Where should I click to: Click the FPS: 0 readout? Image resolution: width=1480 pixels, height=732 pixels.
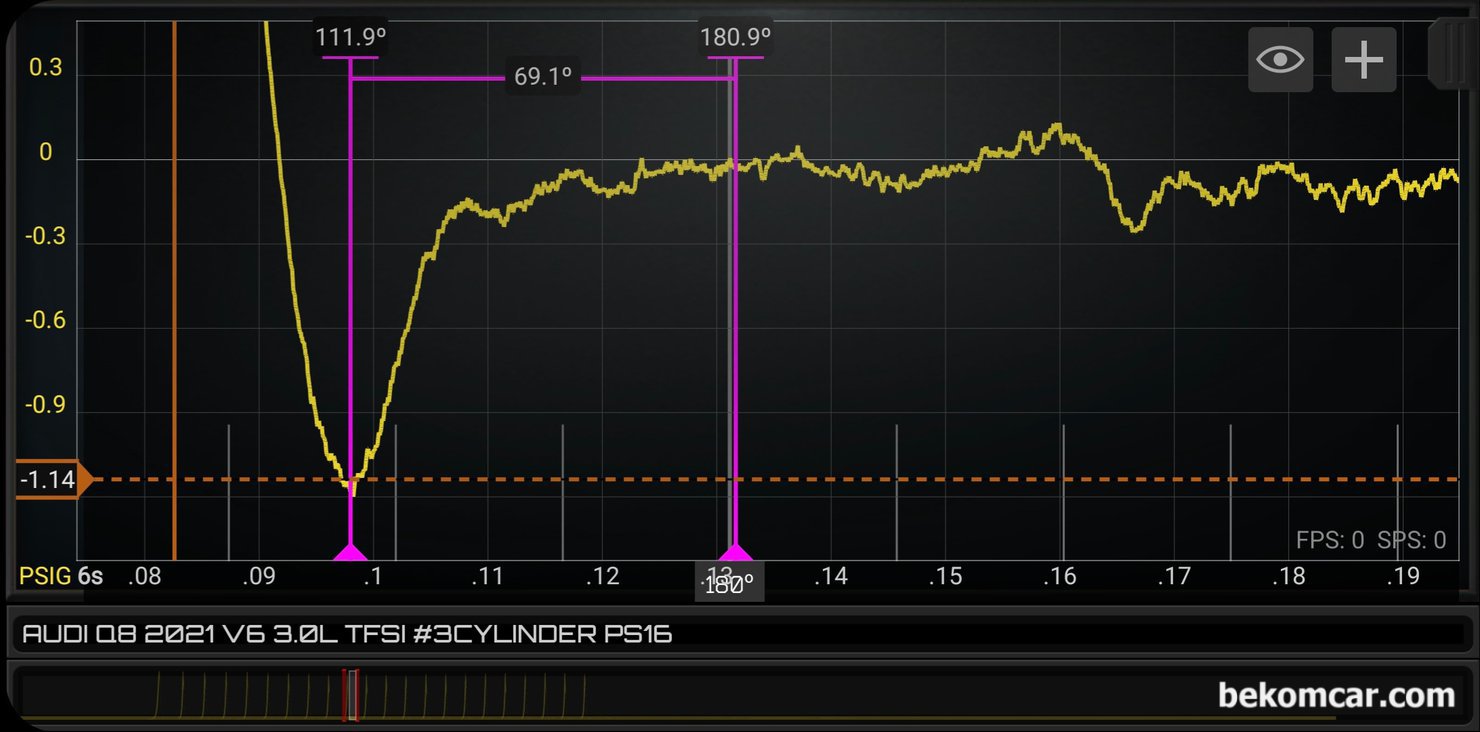[1330, 541]
